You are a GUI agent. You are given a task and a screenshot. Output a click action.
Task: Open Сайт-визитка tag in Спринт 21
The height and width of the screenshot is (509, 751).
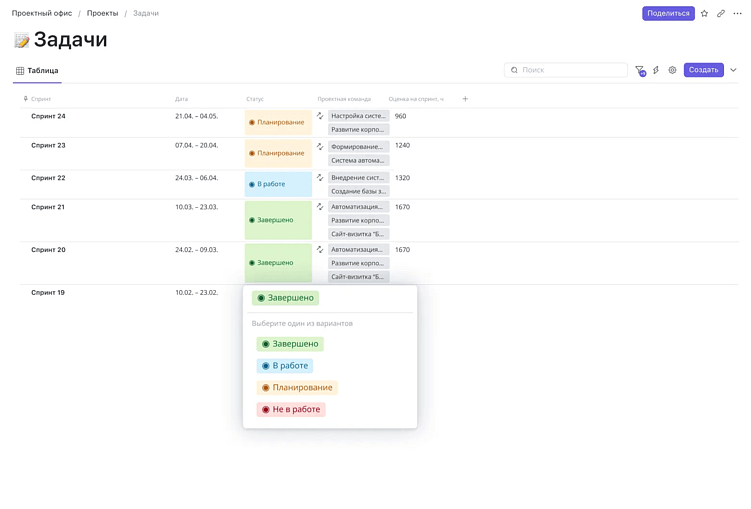(359, 234)
